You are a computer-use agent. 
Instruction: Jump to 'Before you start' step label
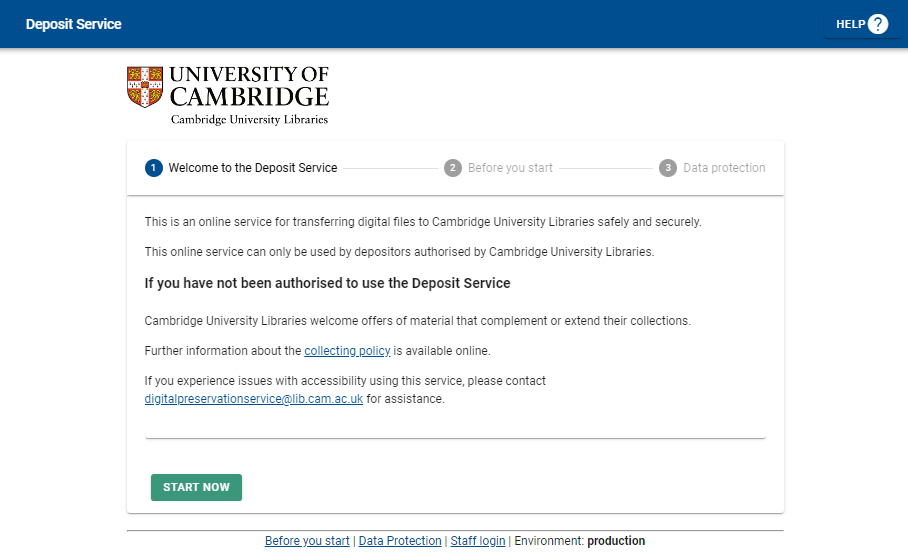[510, 168]
